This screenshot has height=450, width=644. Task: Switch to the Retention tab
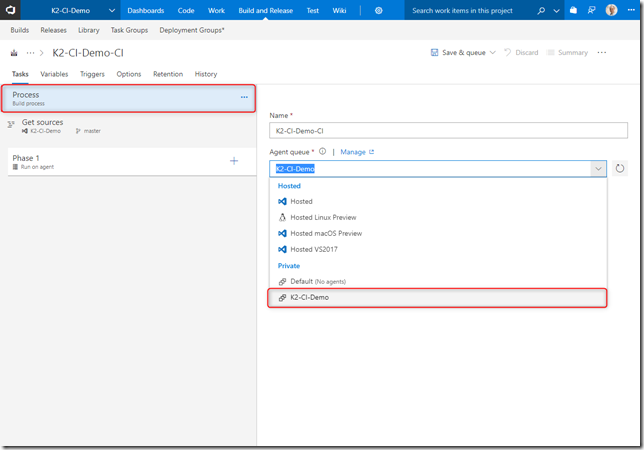click(x=168, y=74)
